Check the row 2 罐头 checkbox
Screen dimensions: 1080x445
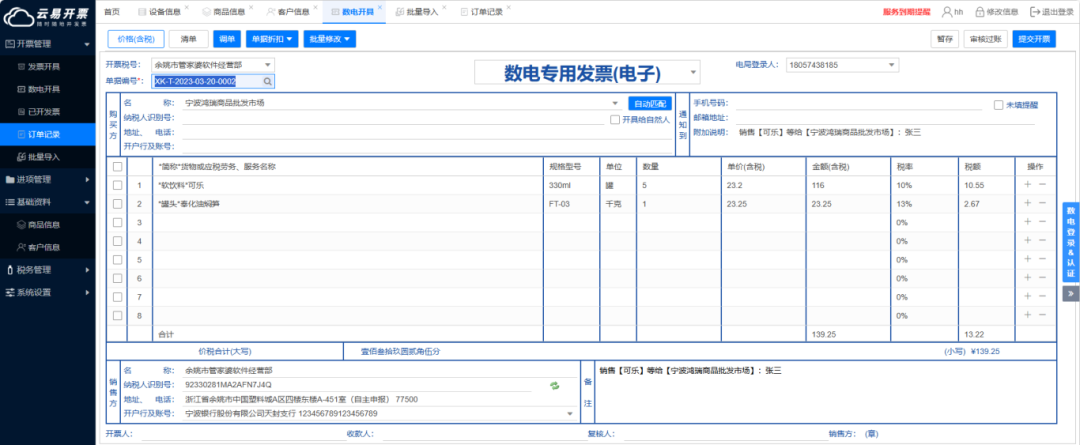(118, 204)
